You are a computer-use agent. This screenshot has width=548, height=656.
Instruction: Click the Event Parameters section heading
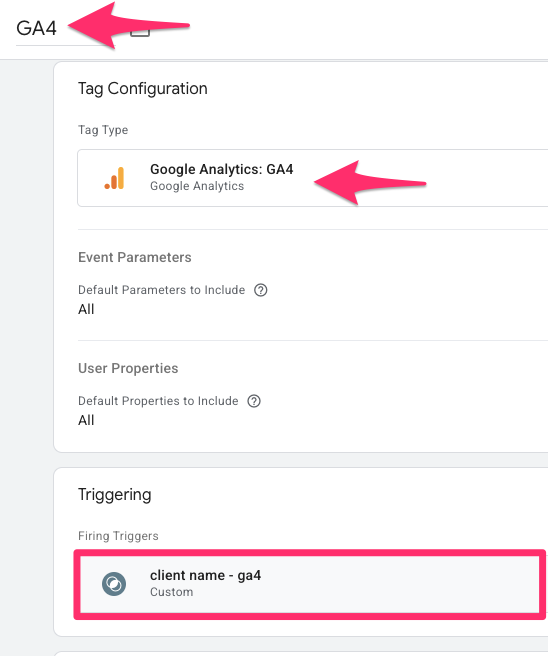pos(135,257)
